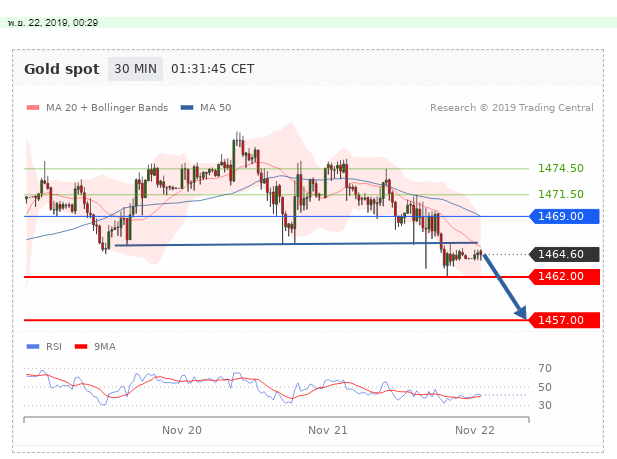Click the RSI 30 level label
Image resolution: width=617 pixels, height=459 pixels.
click(x=545, y=405)
